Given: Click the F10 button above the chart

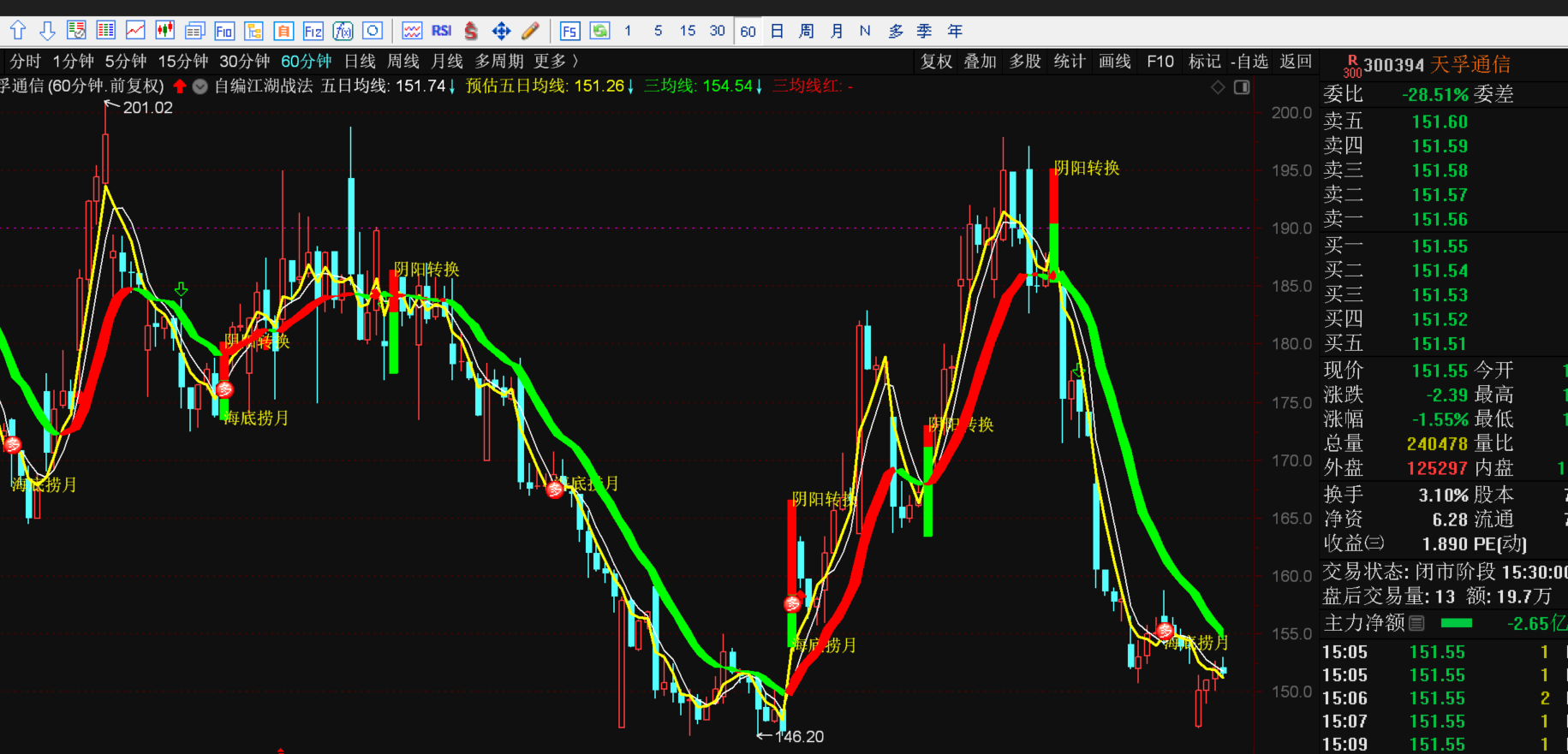Looking at the screenshot, I should click(1160, 62).
